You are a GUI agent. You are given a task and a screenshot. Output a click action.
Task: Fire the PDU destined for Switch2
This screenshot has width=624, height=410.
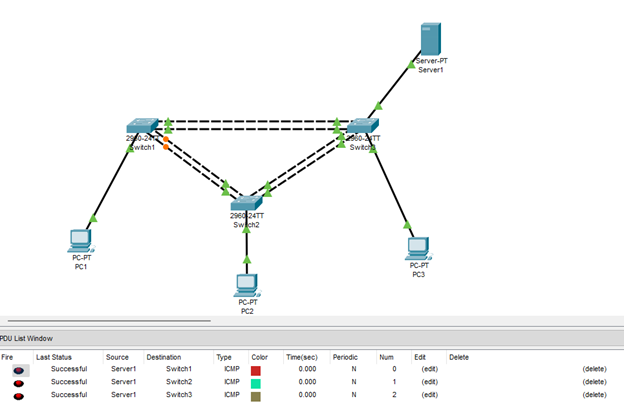tap(18, 382)
